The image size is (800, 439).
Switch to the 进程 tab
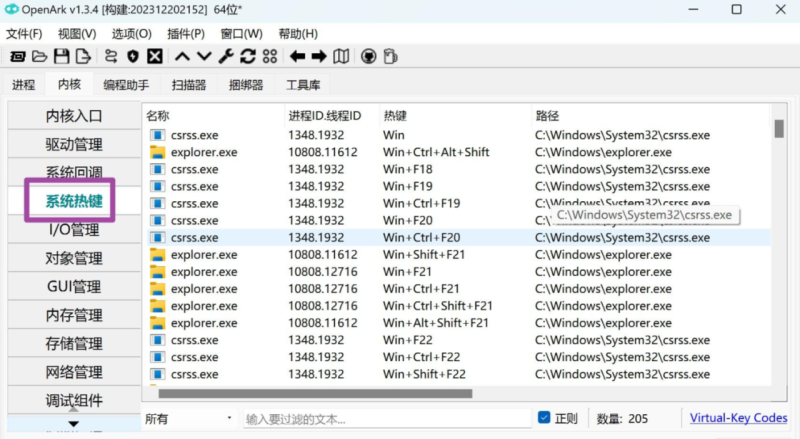click(x=23, y=85)
